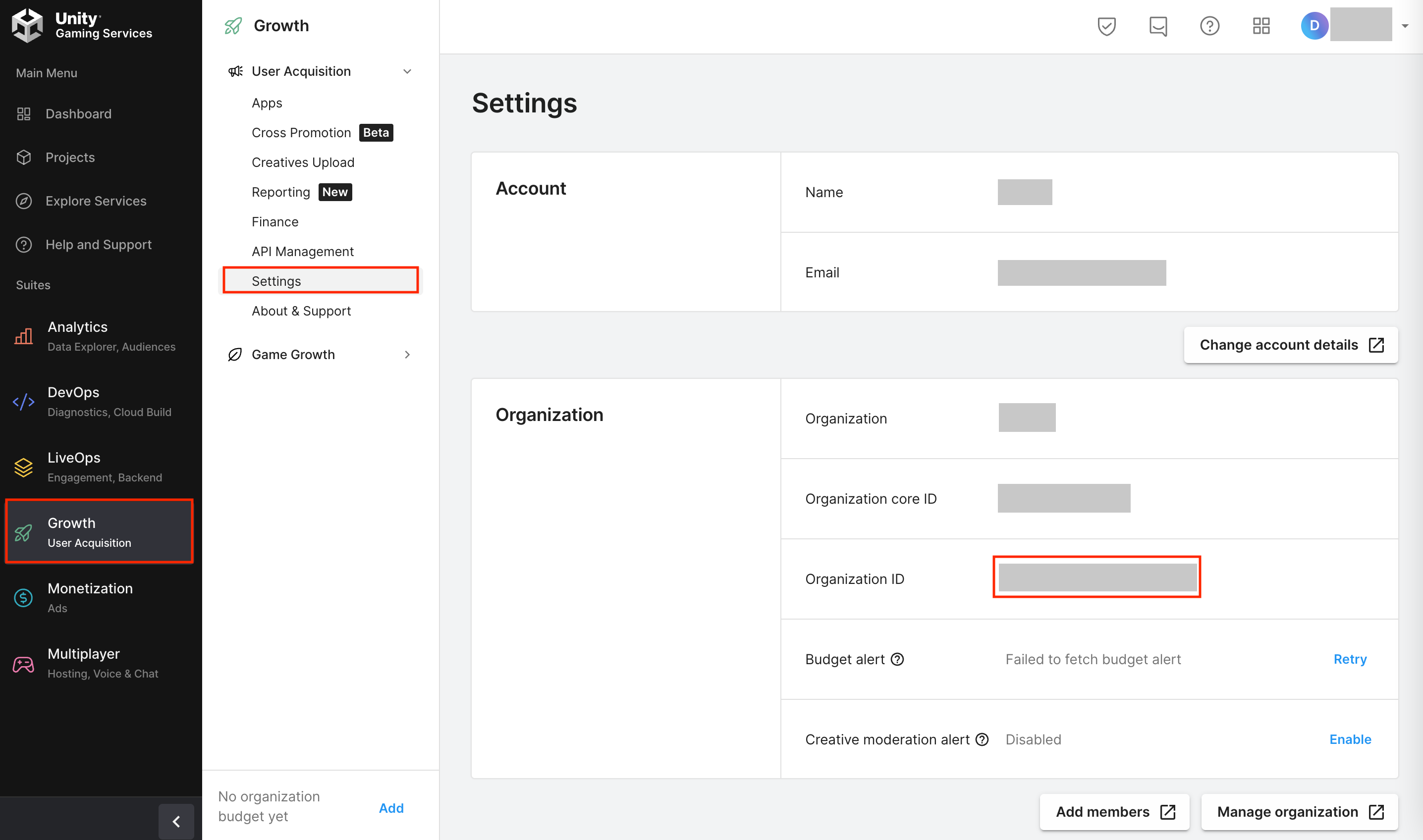Open the Multiplayer suite

[101, 663]
